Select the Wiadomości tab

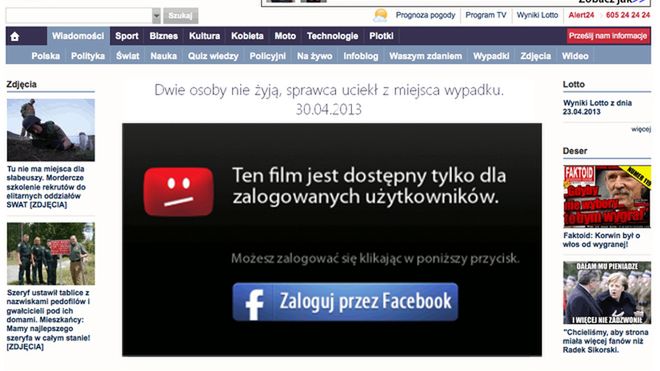pyautogui.click(x=78, y=36)
